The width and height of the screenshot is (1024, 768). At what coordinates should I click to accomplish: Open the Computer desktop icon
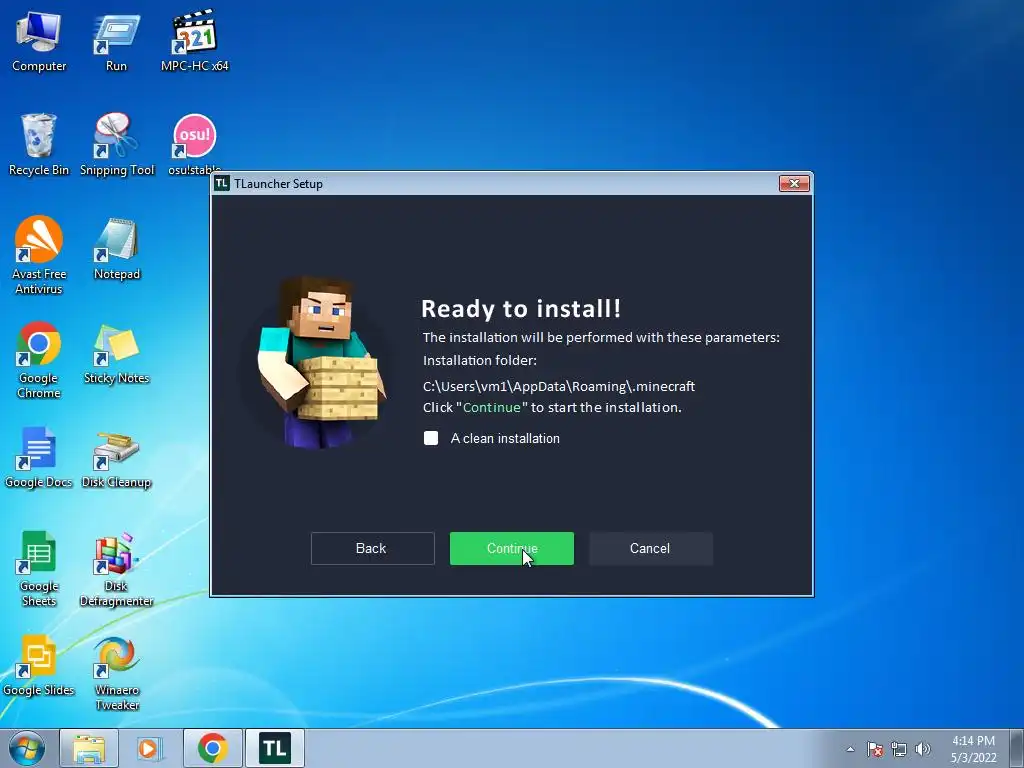point(39,40)
